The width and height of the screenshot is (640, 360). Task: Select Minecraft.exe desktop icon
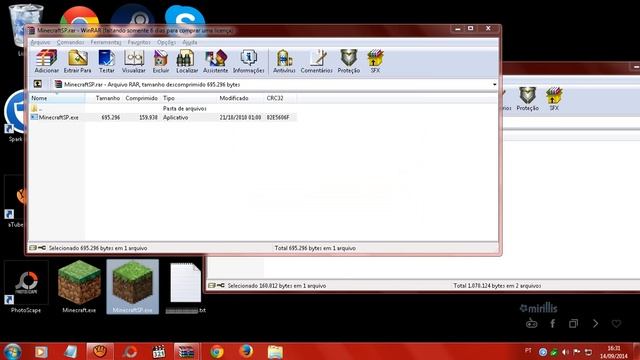(79, 287)
